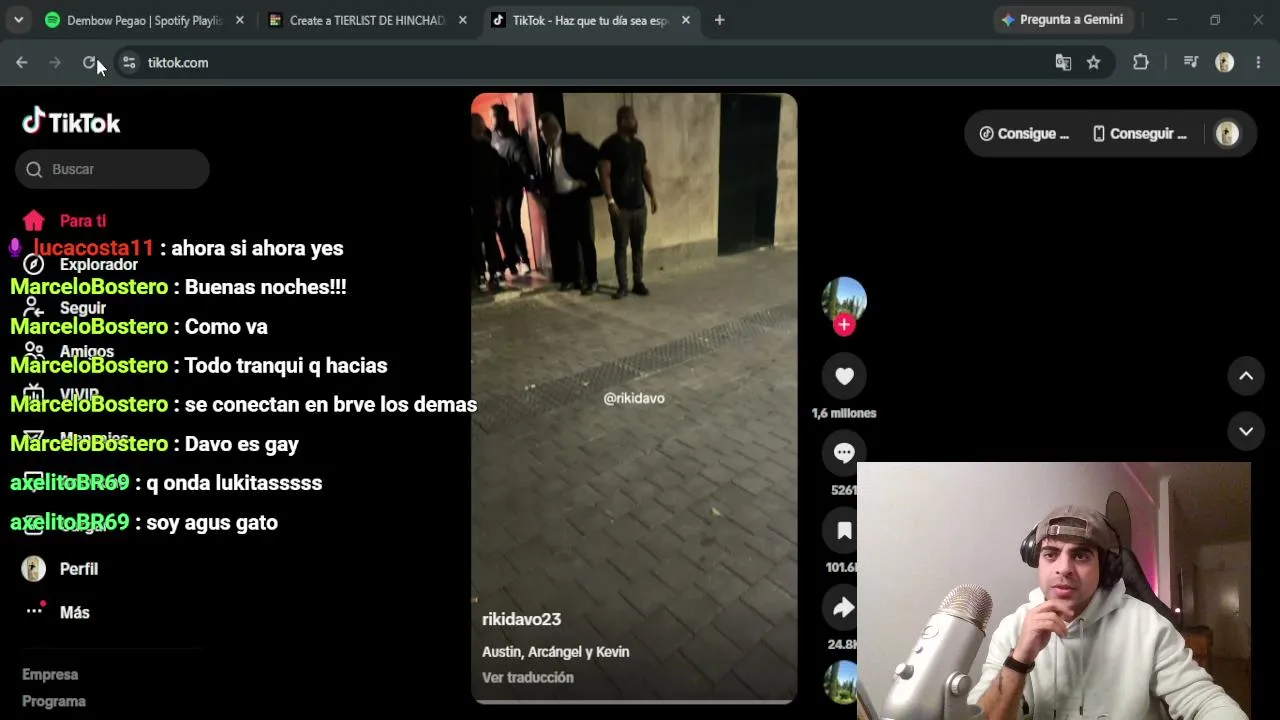Open the Explorador compass icon
1280x720 pixels.
34,264
